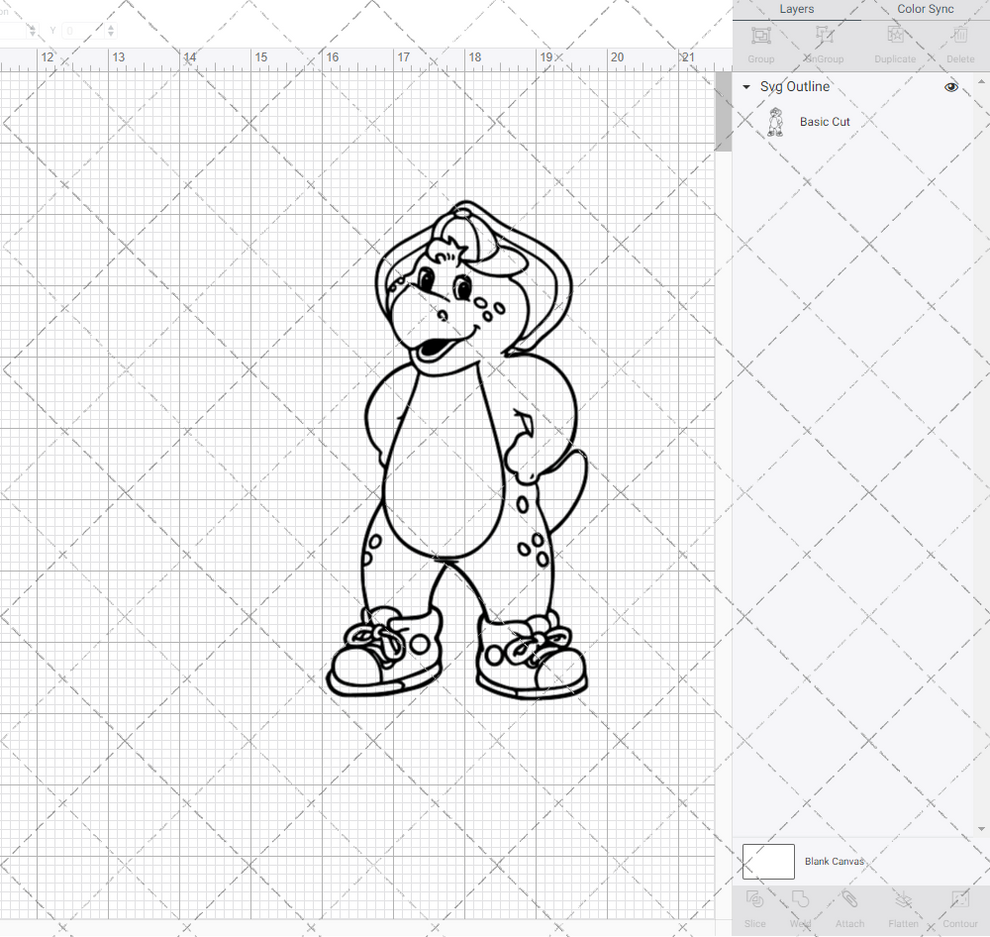The image size is (990, 937).
Task: Toggle visibility of the Svg Outline layer
Action: [x=951, y=87]
